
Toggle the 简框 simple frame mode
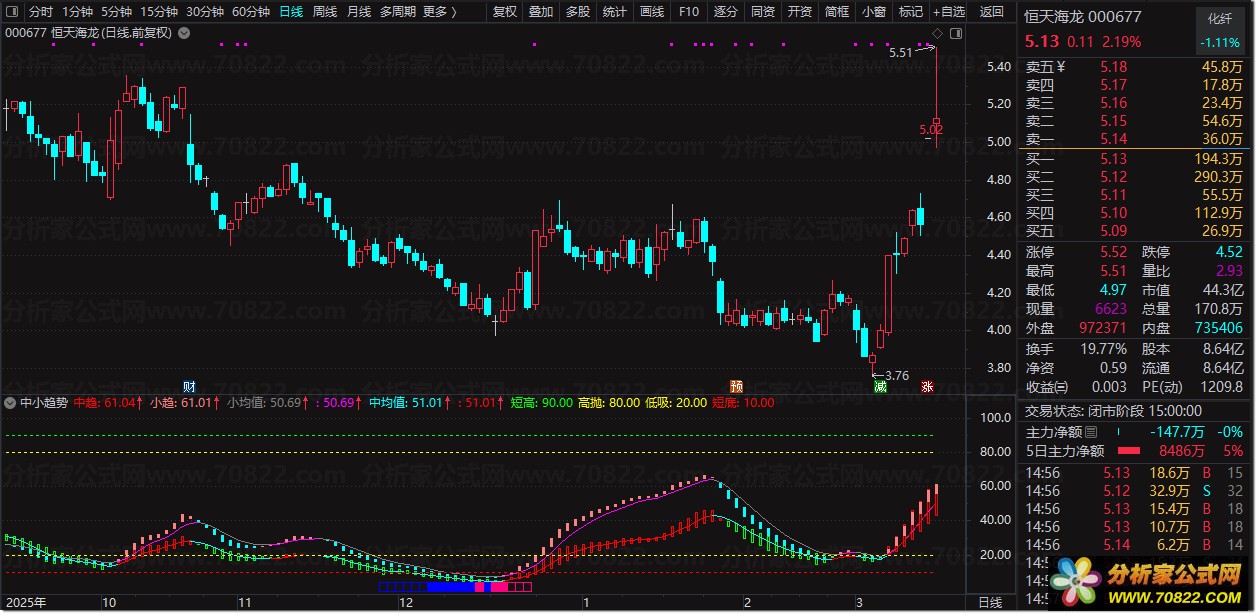coord(837,12)
